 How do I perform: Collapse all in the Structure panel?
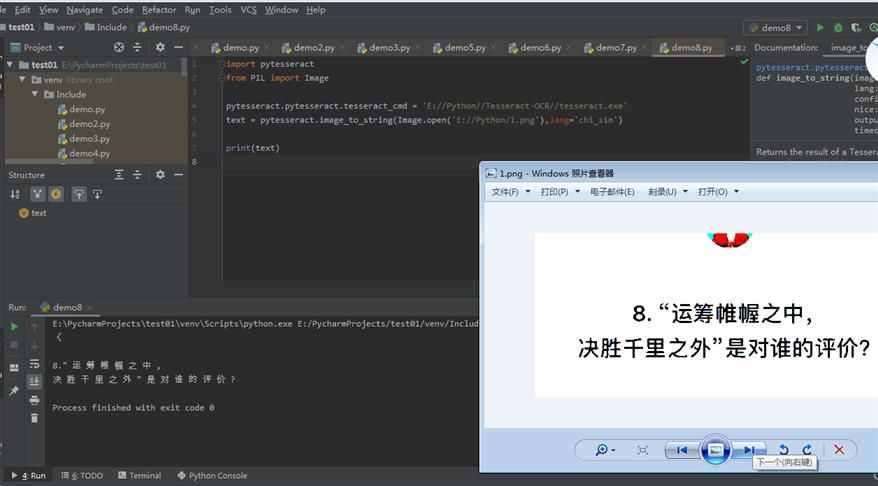[137, 175]
